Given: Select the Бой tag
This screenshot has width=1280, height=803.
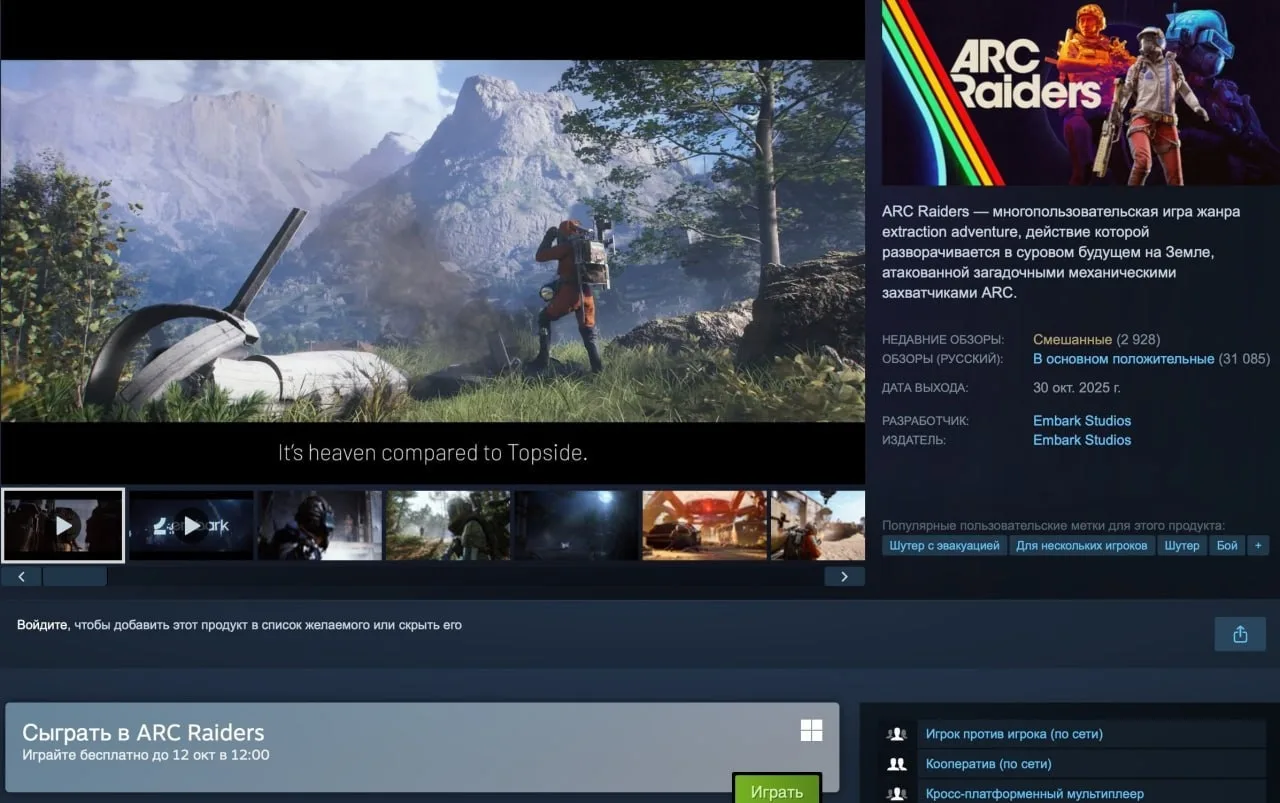Looking at the screenshot, I should pos(1227,546).
